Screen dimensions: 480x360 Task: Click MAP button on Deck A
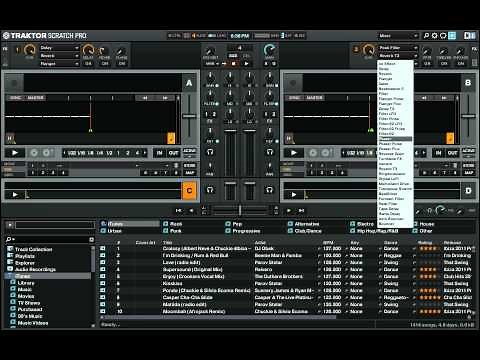[x=190, y=173]
